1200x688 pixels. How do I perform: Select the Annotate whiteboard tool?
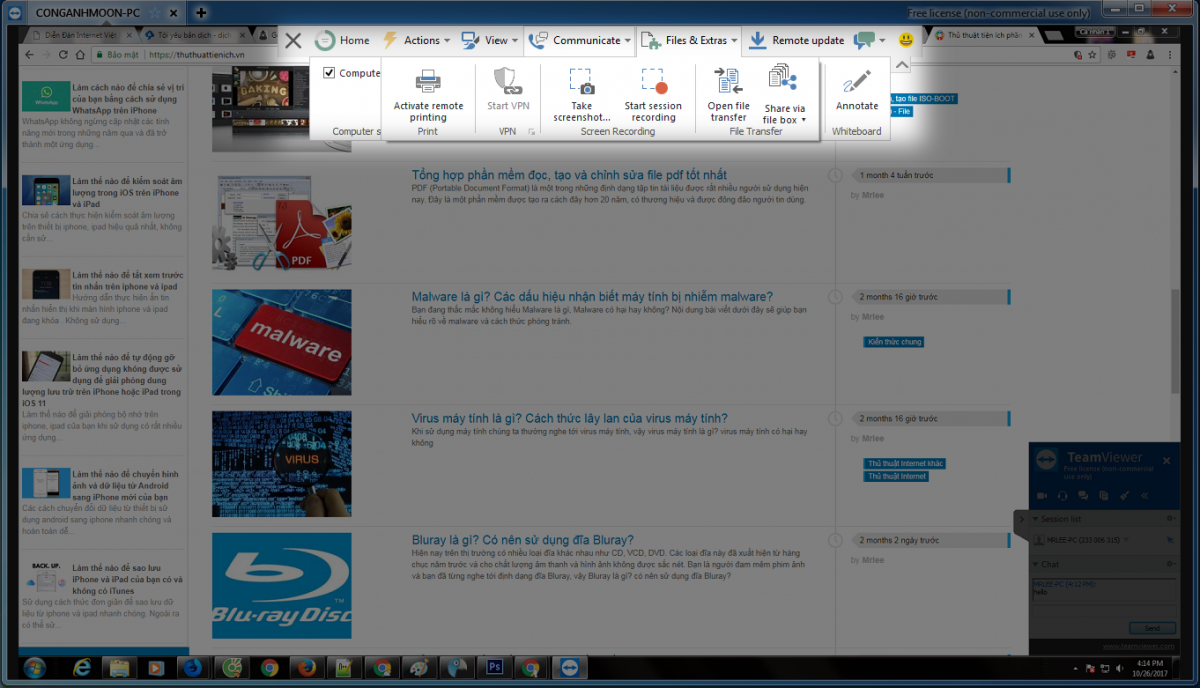(857, 82)
